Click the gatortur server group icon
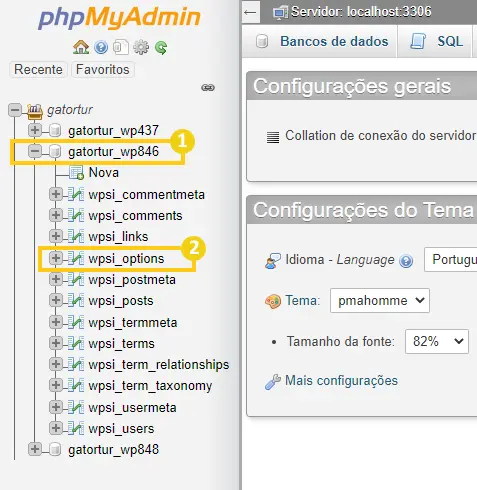Viewport: 477px width, 490px height. point(35,111)
